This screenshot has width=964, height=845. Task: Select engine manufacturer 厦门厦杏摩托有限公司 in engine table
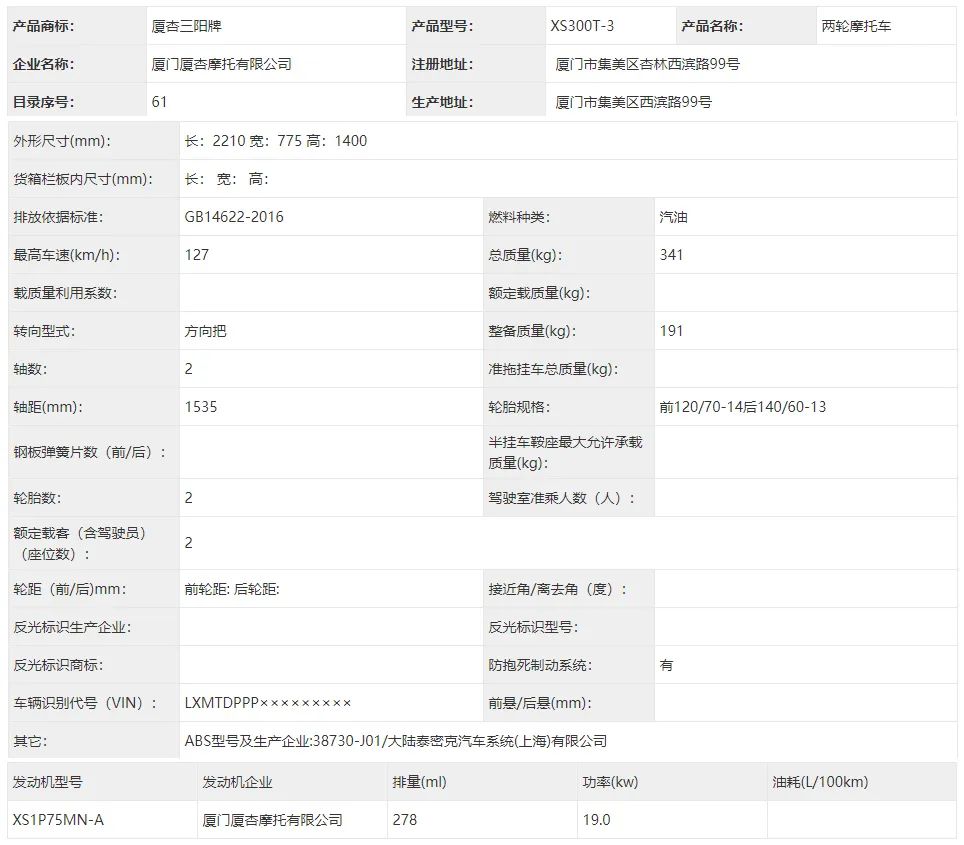click(x=272, y=820)
